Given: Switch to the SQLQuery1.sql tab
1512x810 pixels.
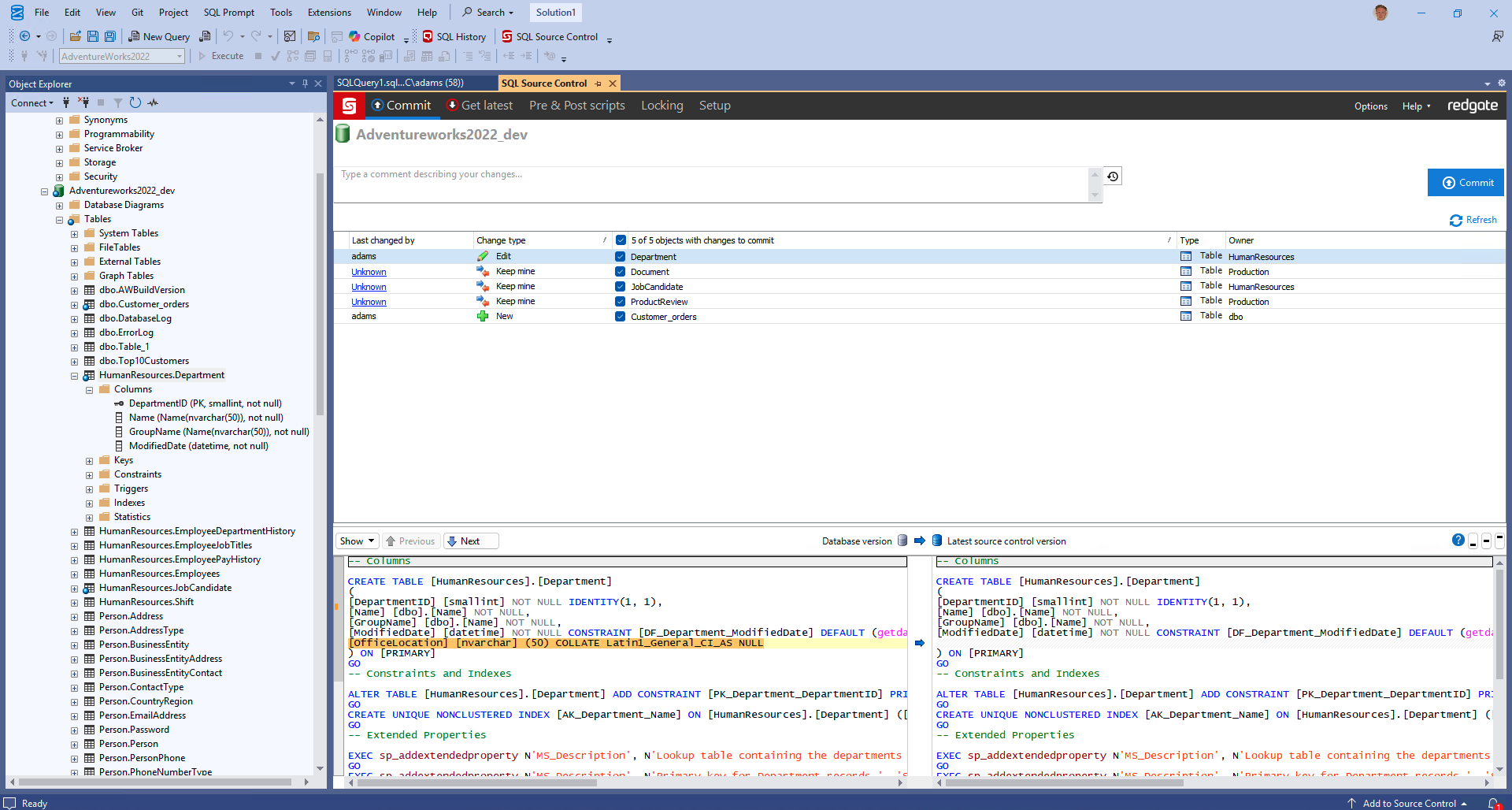Looking at the screenshot, I should (x=400, y=83).
